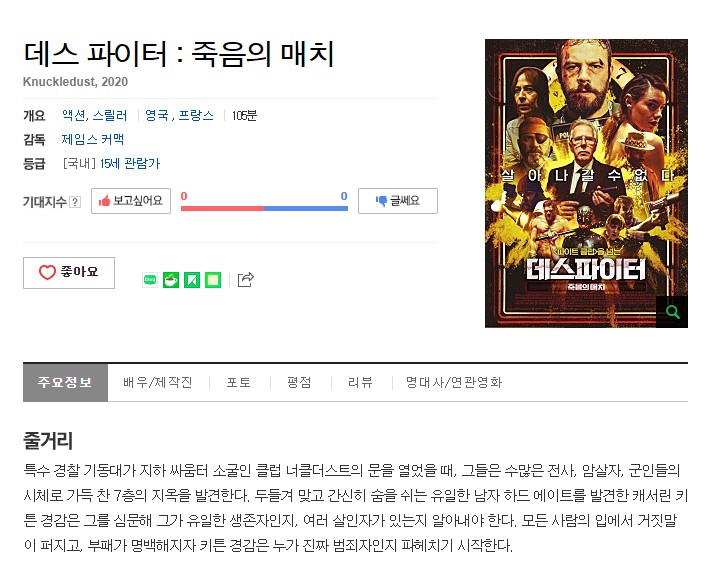
Task: Share to Naver Cafe with the cup icon
Action: pos(171,280)
